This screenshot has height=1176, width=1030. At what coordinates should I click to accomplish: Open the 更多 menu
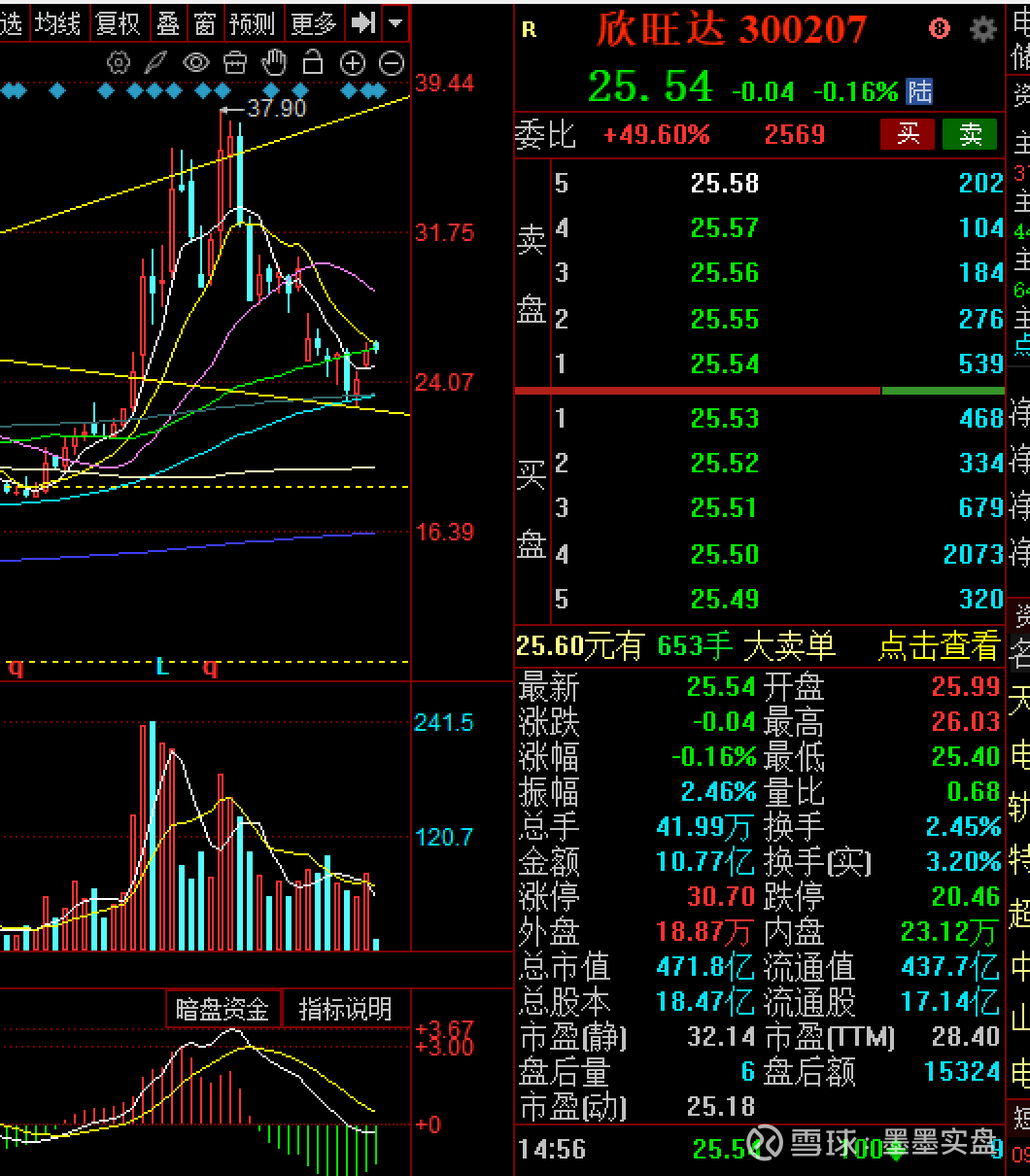coord(313,22)
